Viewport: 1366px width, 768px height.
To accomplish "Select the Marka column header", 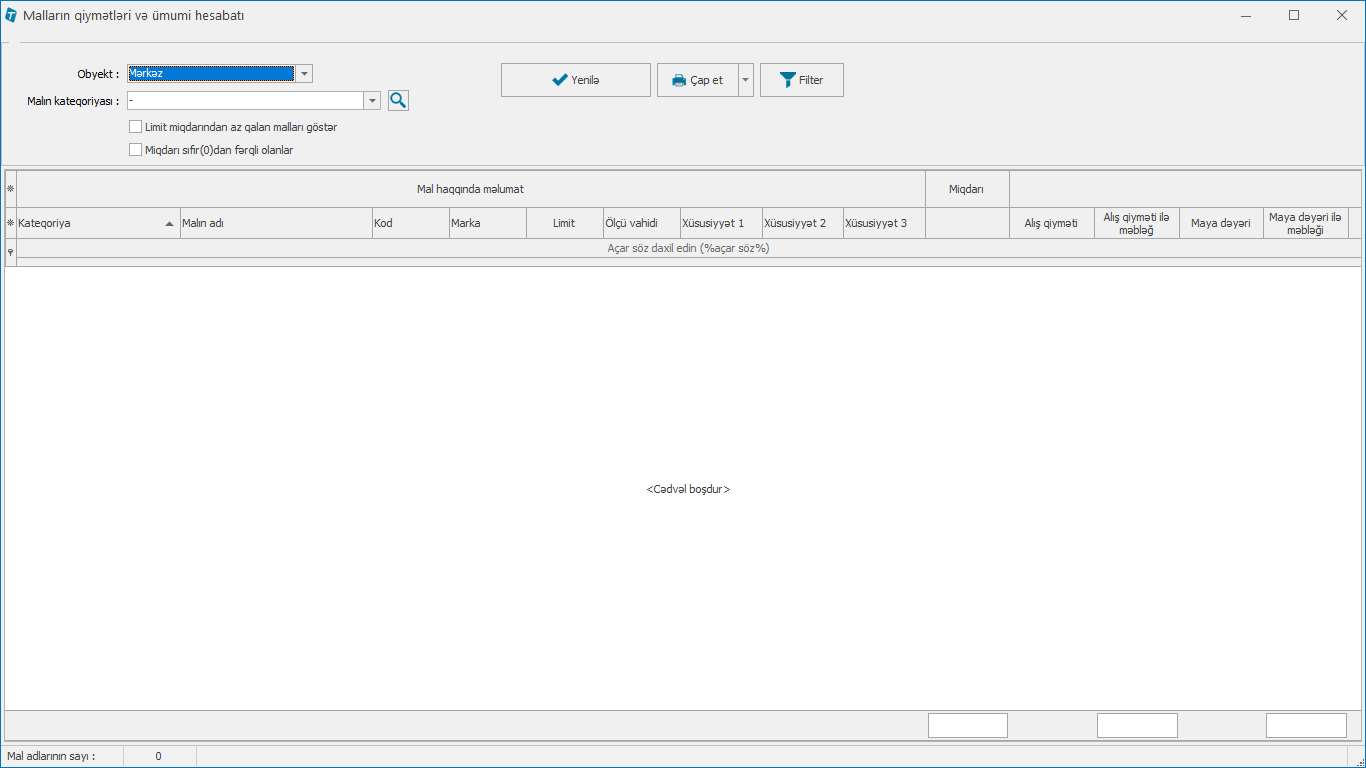I will pos(487,223).
